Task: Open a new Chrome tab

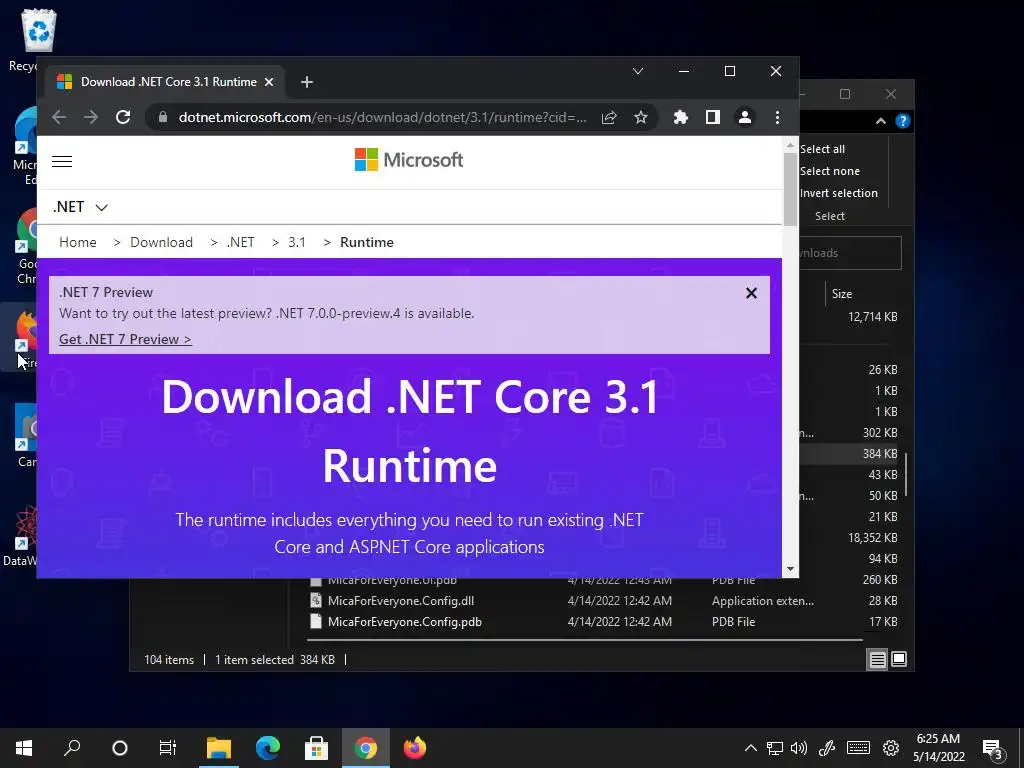Action: 307,82
